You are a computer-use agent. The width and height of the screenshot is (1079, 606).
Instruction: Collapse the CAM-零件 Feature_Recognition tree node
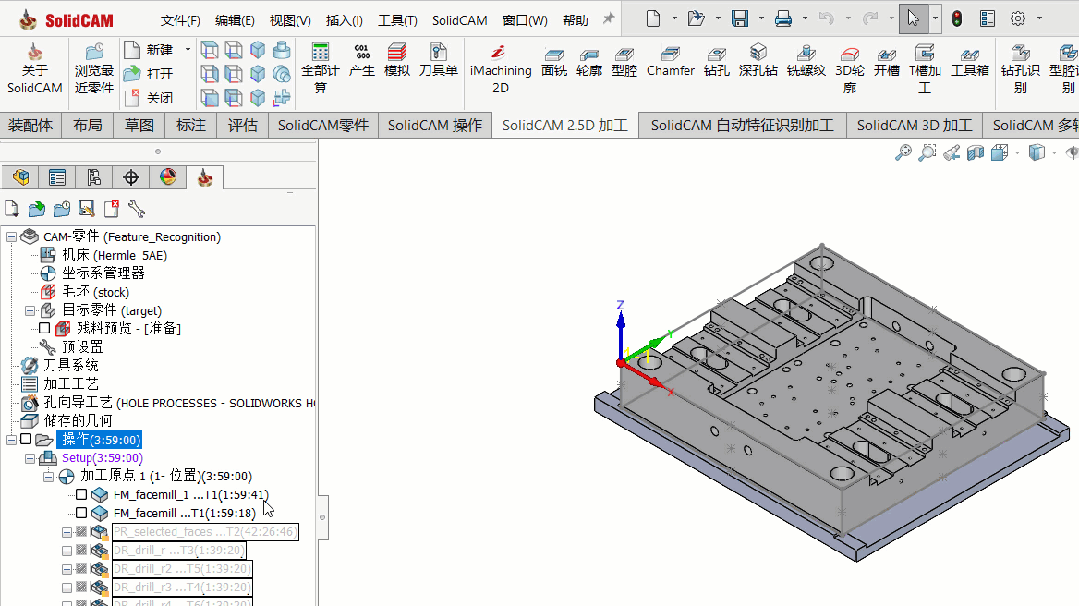coord(11,237)
